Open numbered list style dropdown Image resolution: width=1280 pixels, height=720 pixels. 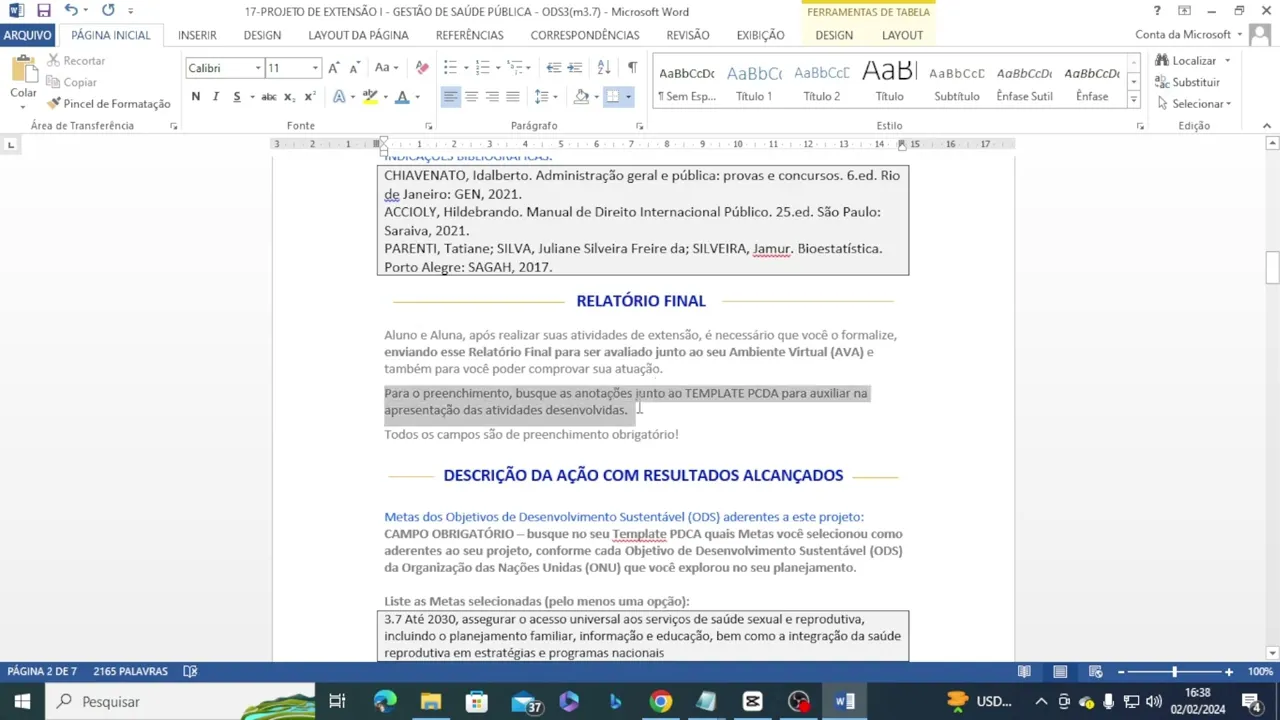(498, 68)
